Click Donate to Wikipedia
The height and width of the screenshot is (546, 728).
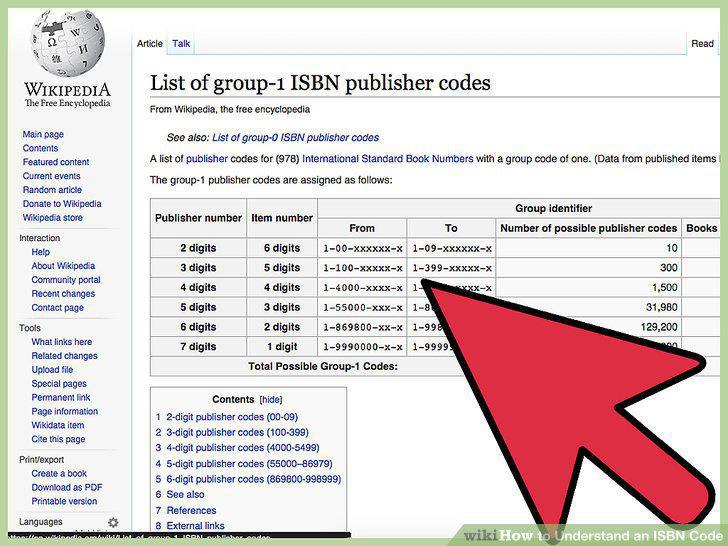tap(62, 204)
